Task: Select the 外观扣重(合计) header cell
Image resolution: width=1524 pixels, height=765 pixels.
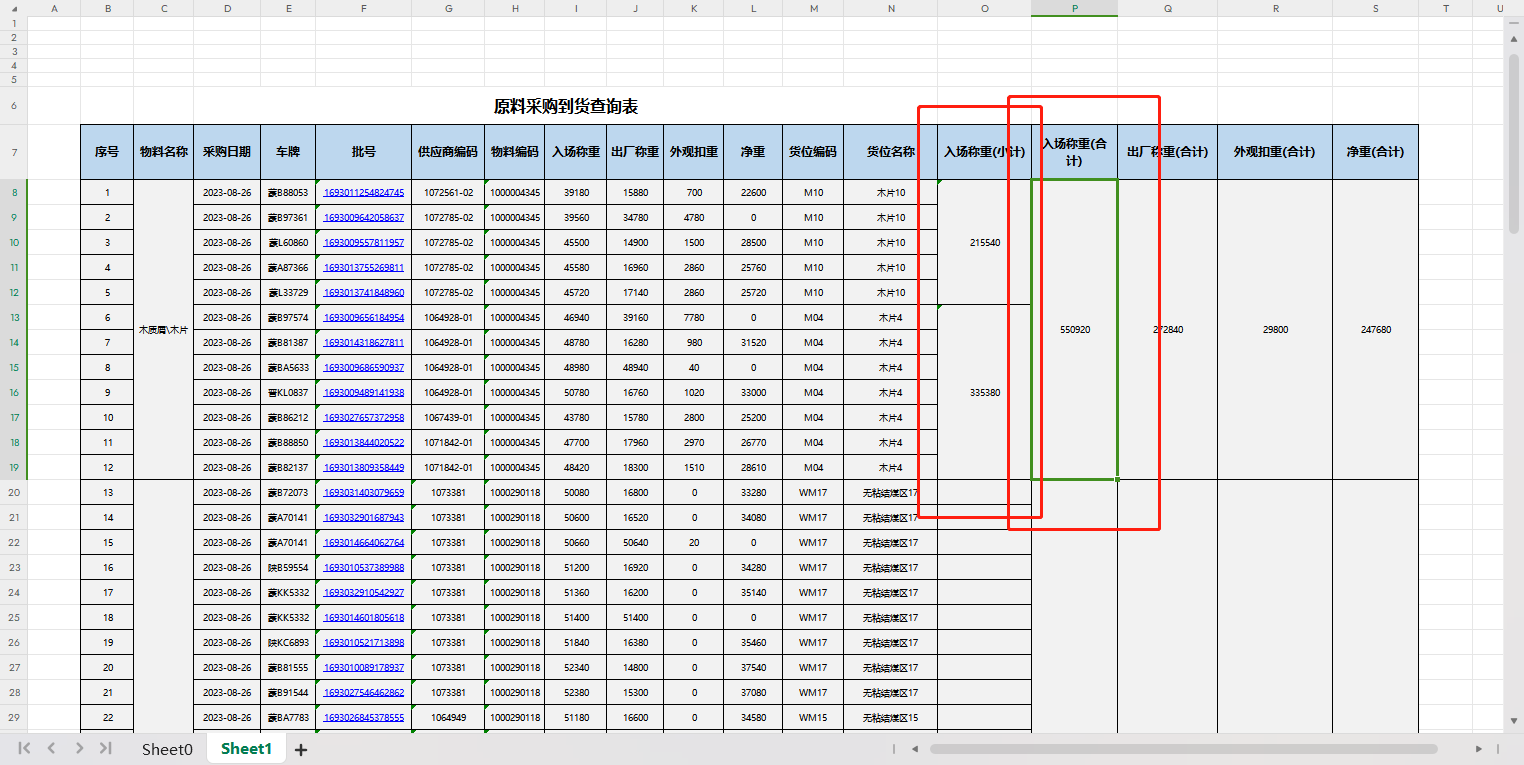Action: pyautogui.click(x=1275, y=152)
